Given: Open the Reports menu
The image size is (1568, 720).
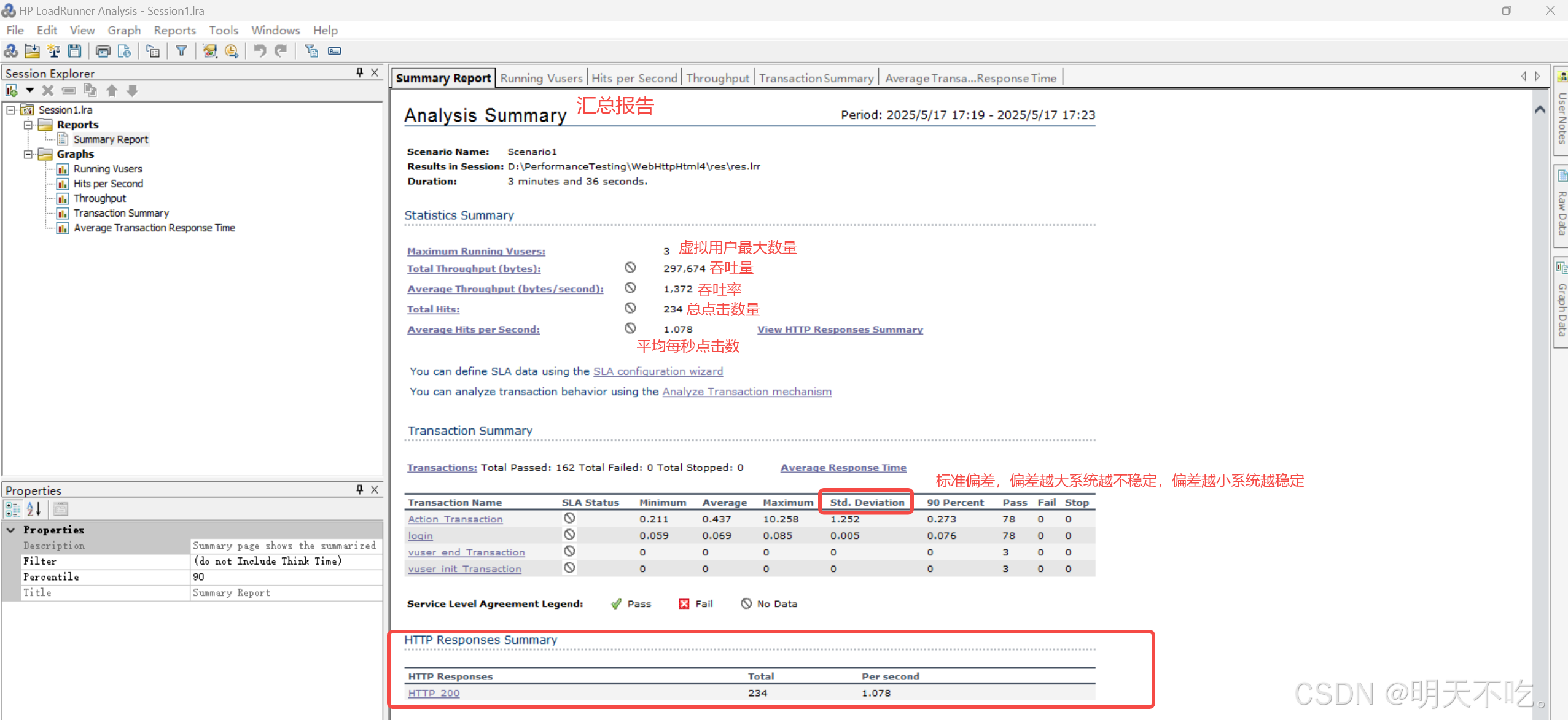Looking at the screenshot, I should [x=174, y=30].
